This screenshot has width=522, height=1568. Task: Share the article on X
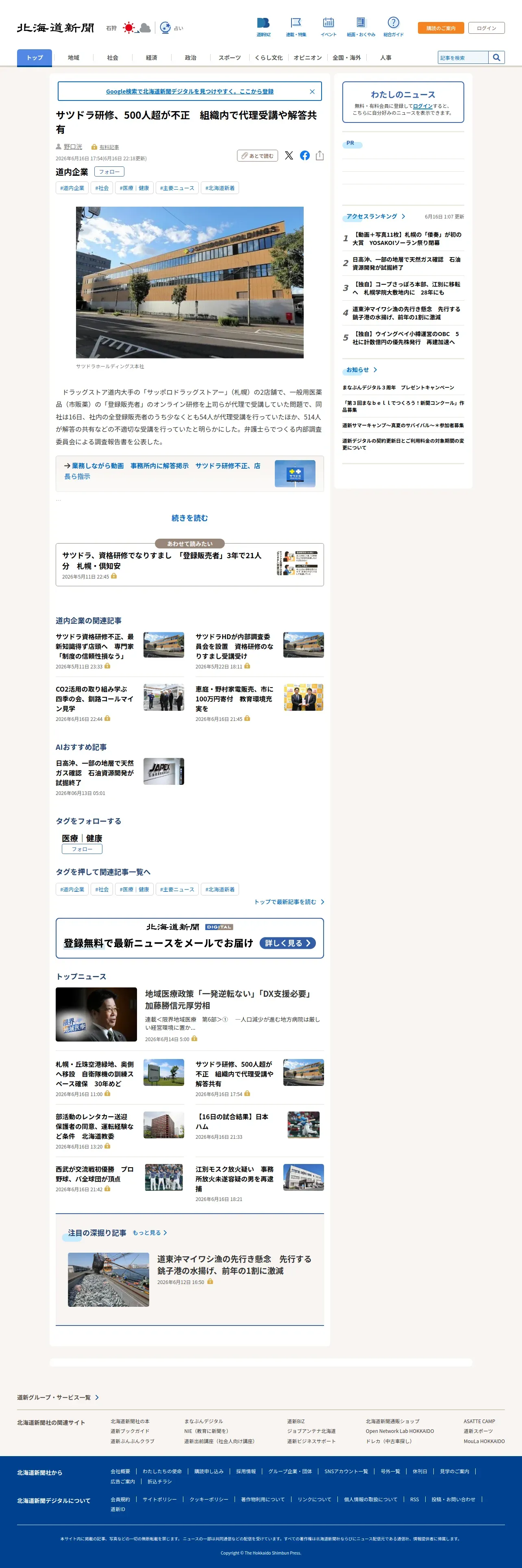(x=289, y=156)
